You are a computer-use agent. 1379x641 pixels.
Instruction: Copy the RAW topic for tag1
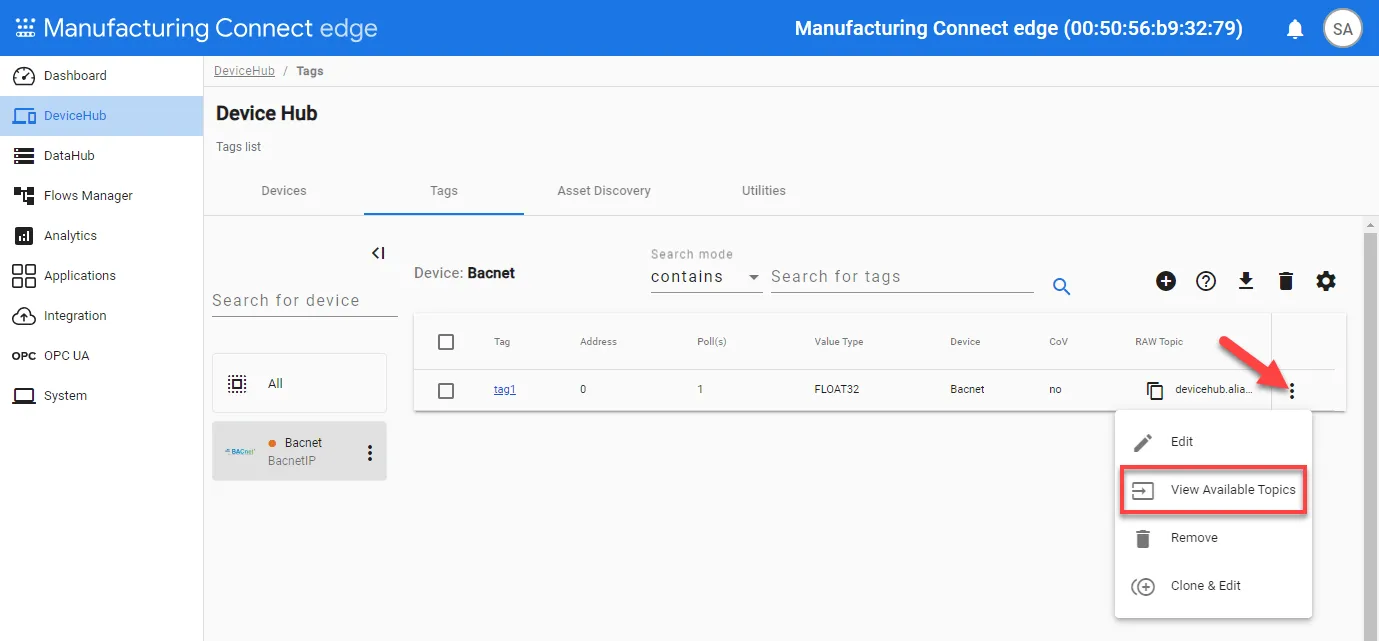1155,390
